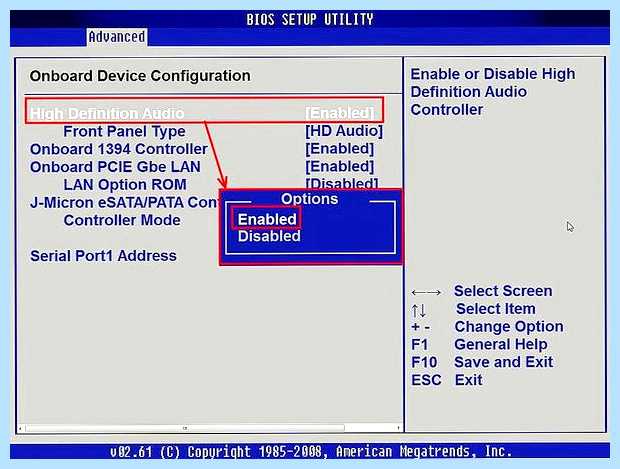
Task: Click the horizontal scrollbar's right arrow
Action: [398, 428]
